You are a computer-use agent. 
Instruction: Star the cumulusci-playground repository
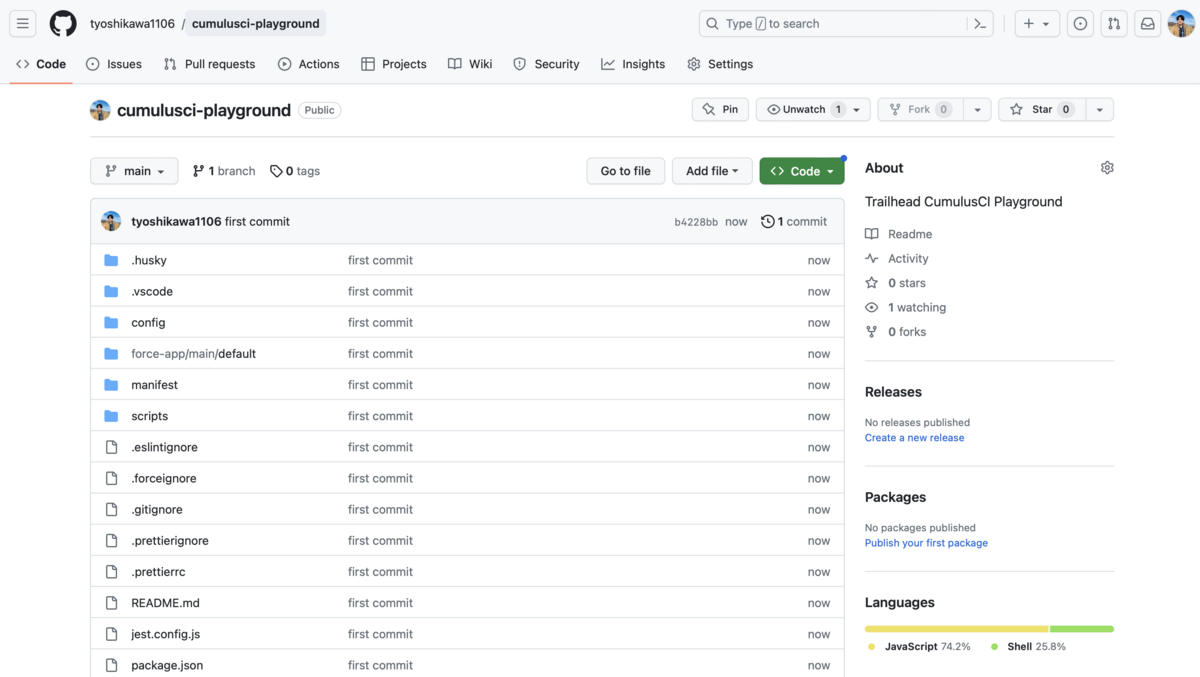pyautogui.click(x=1041, y=109)
